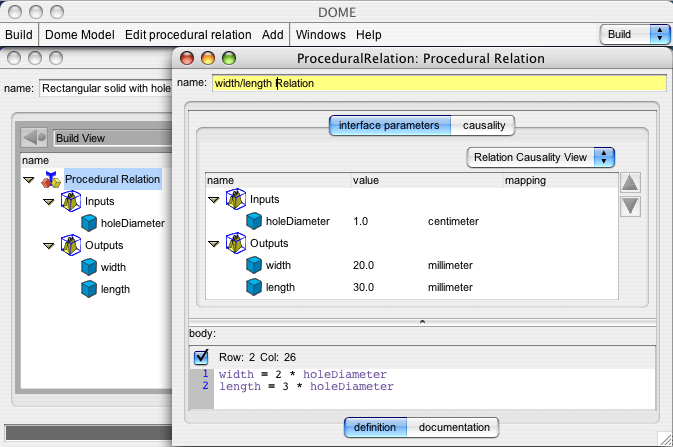
Task: Open the Relation Causality View dropdown
Action: pyautogui.click(x=541, y=158)
